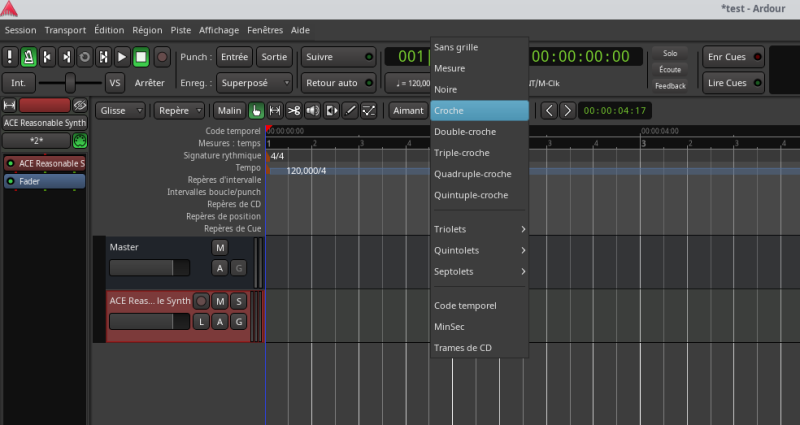Choose Double-croche from the grid menu
800x425 pixels.
465,131
